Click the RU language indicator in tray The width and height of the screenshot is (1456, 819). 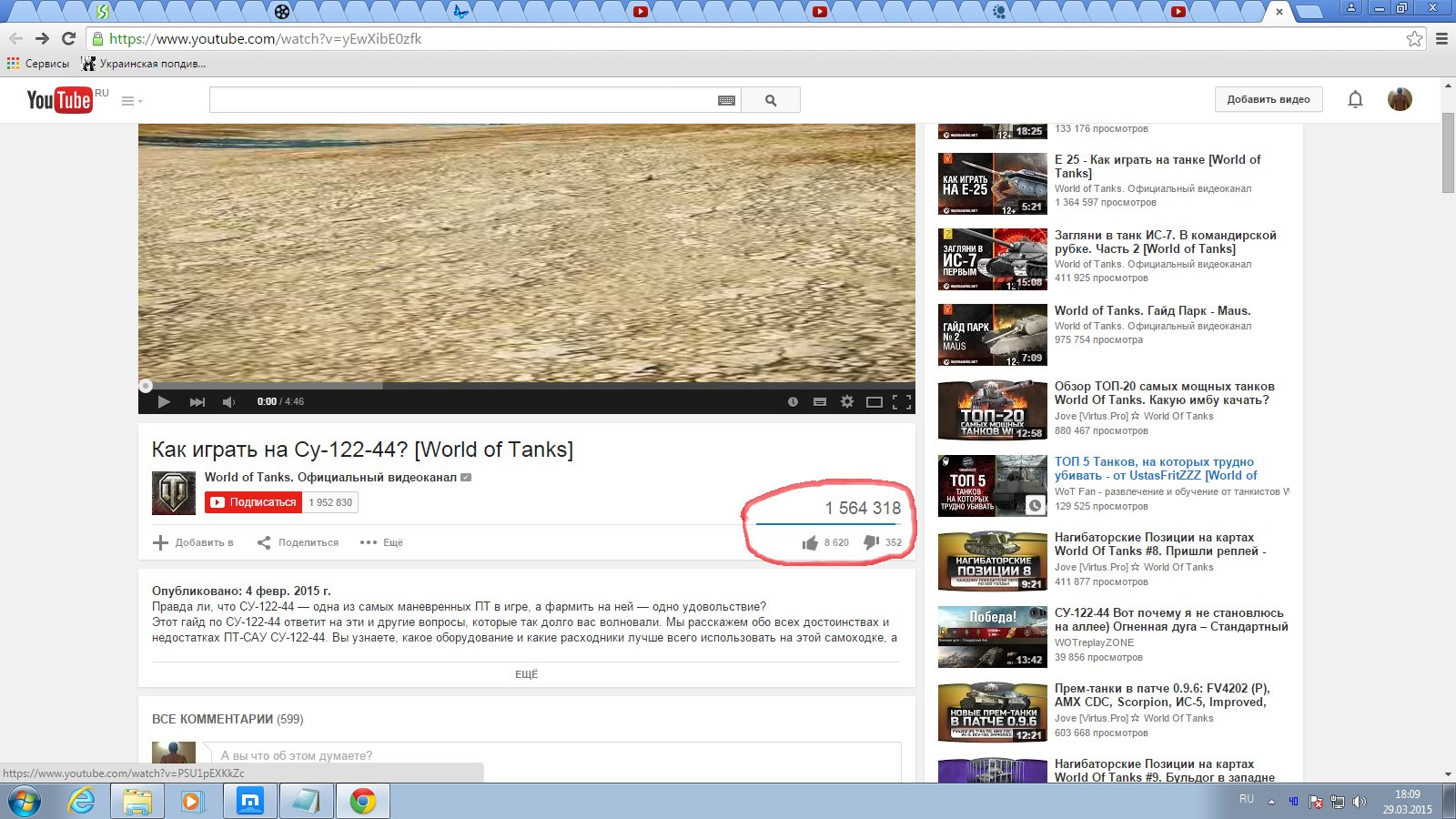click(x=1247, y=799)
